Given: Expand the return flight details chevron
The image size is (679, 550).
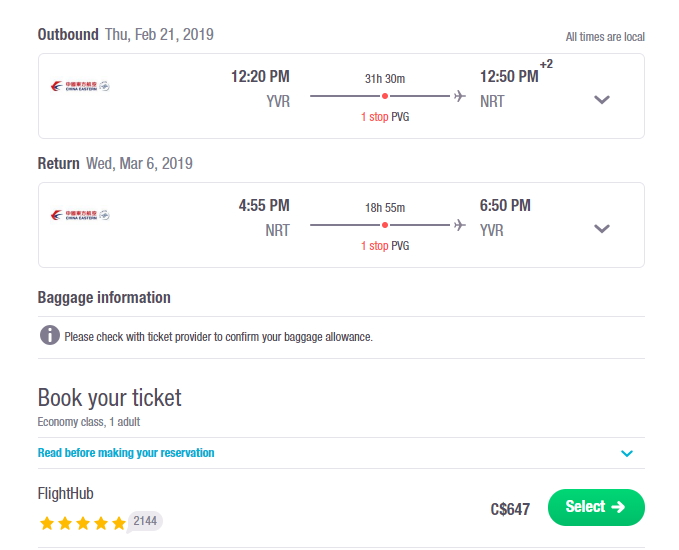Looking at the screenshot, I should click(x=602, y=229).
